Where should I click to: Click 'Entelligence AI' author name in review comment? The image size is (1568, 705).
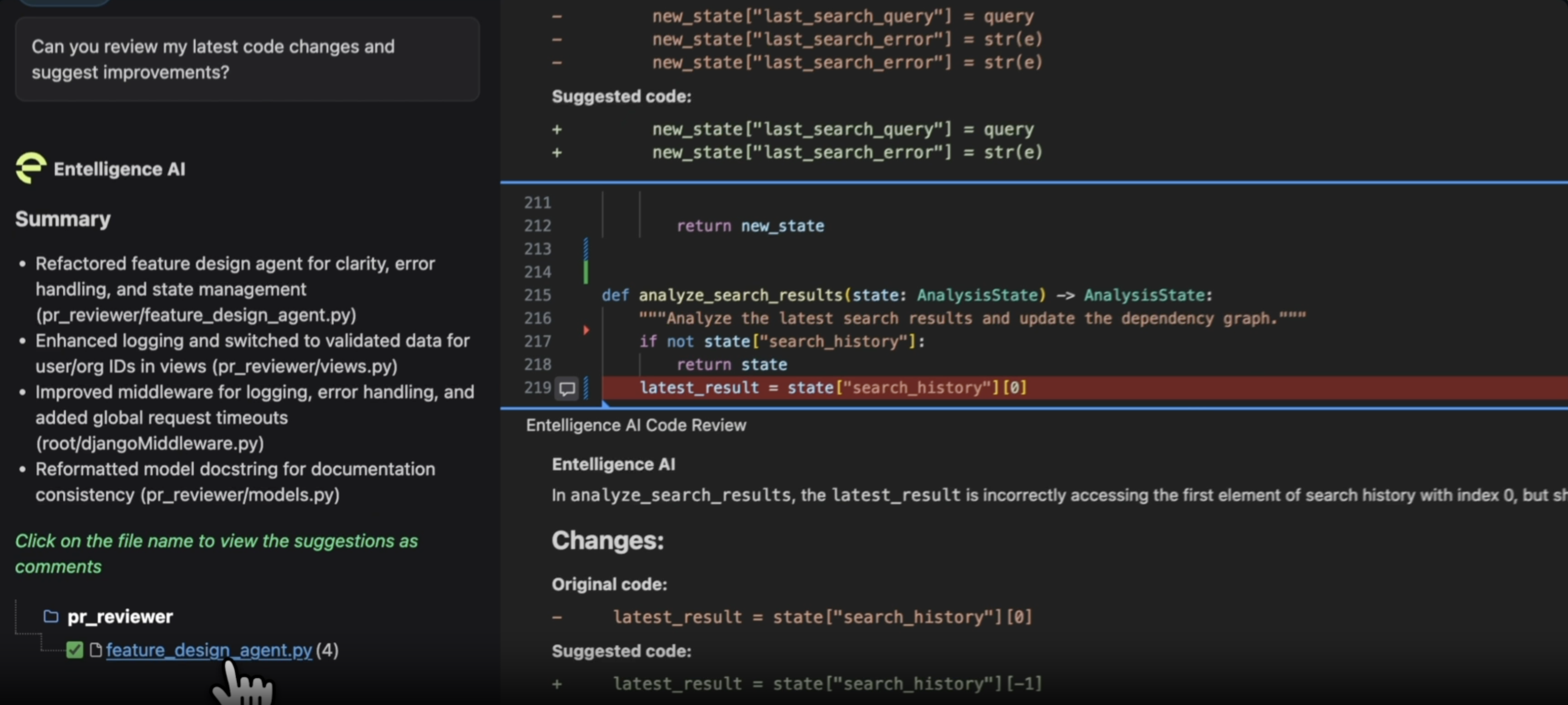(x=613, y=464)
